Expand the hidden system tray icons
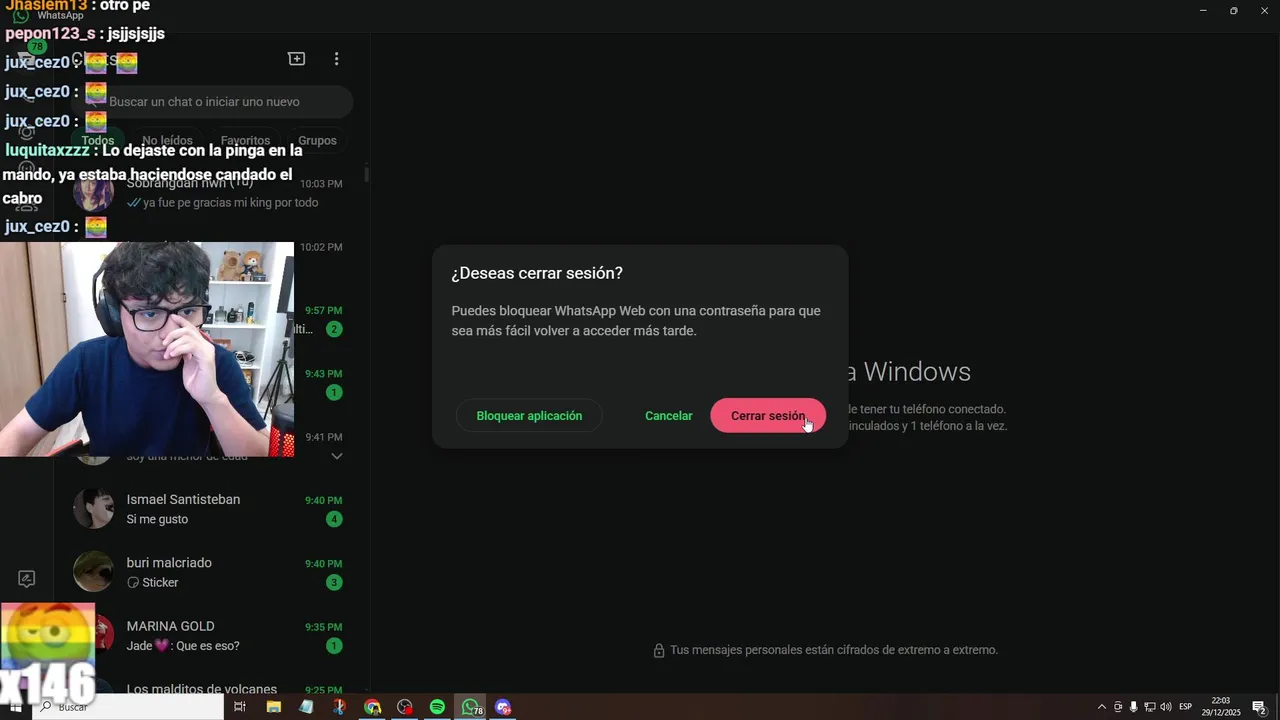 (1102, 707)
